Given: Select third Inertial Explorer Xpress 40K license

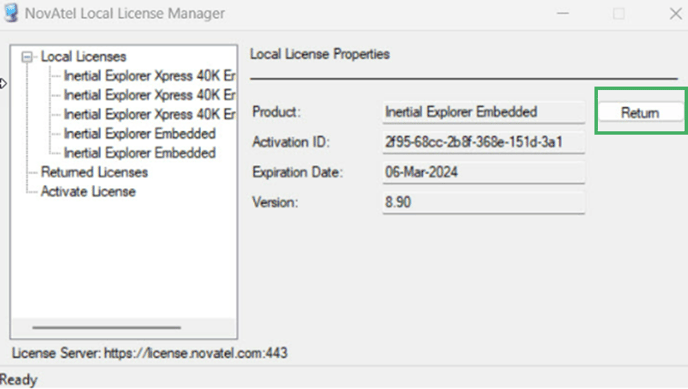Looking at the screenshot, I should coord(149,114).
